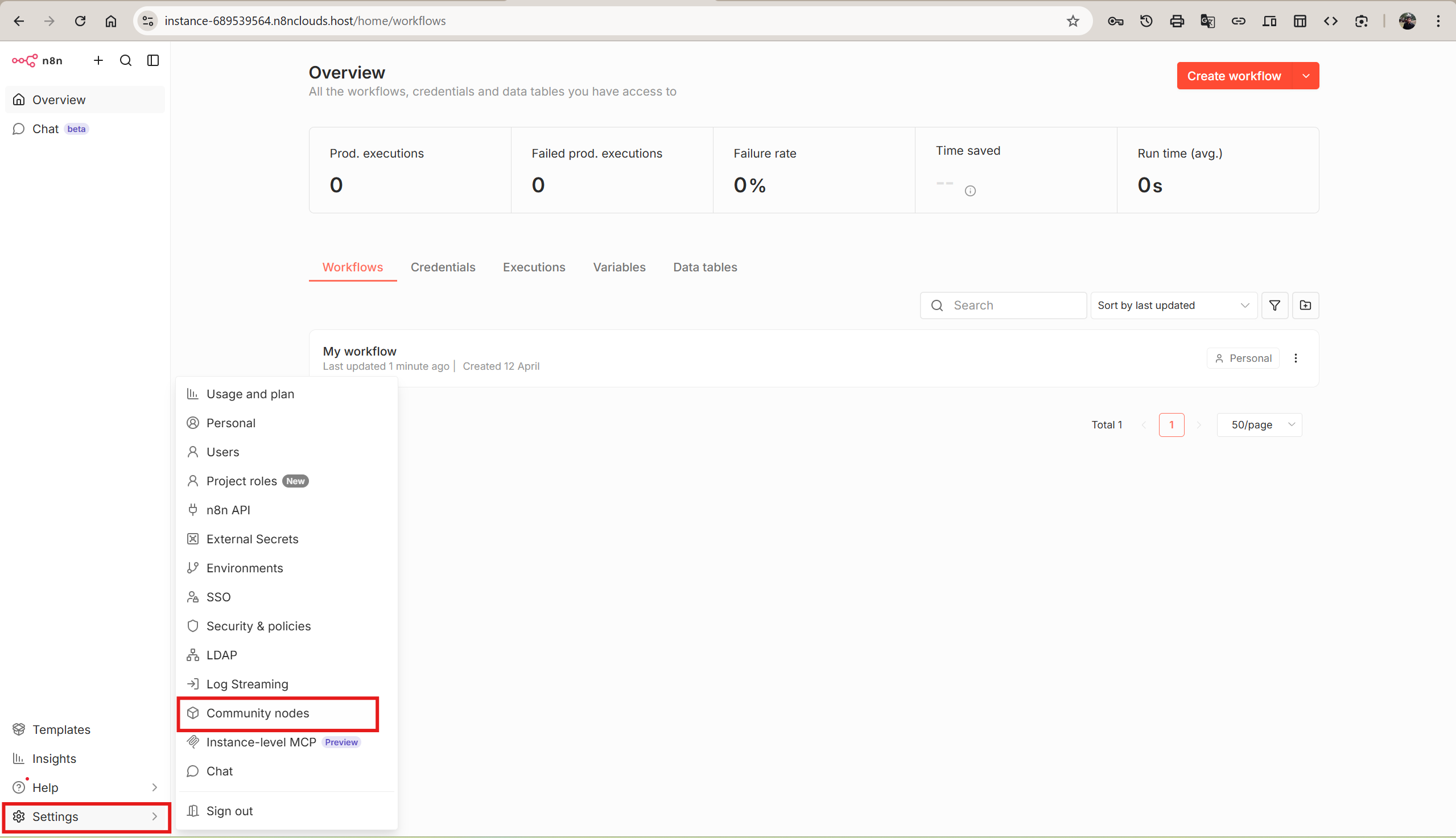Click the add folder icon
Viewport: 1456px width, 838px height.
point(1305,305)
